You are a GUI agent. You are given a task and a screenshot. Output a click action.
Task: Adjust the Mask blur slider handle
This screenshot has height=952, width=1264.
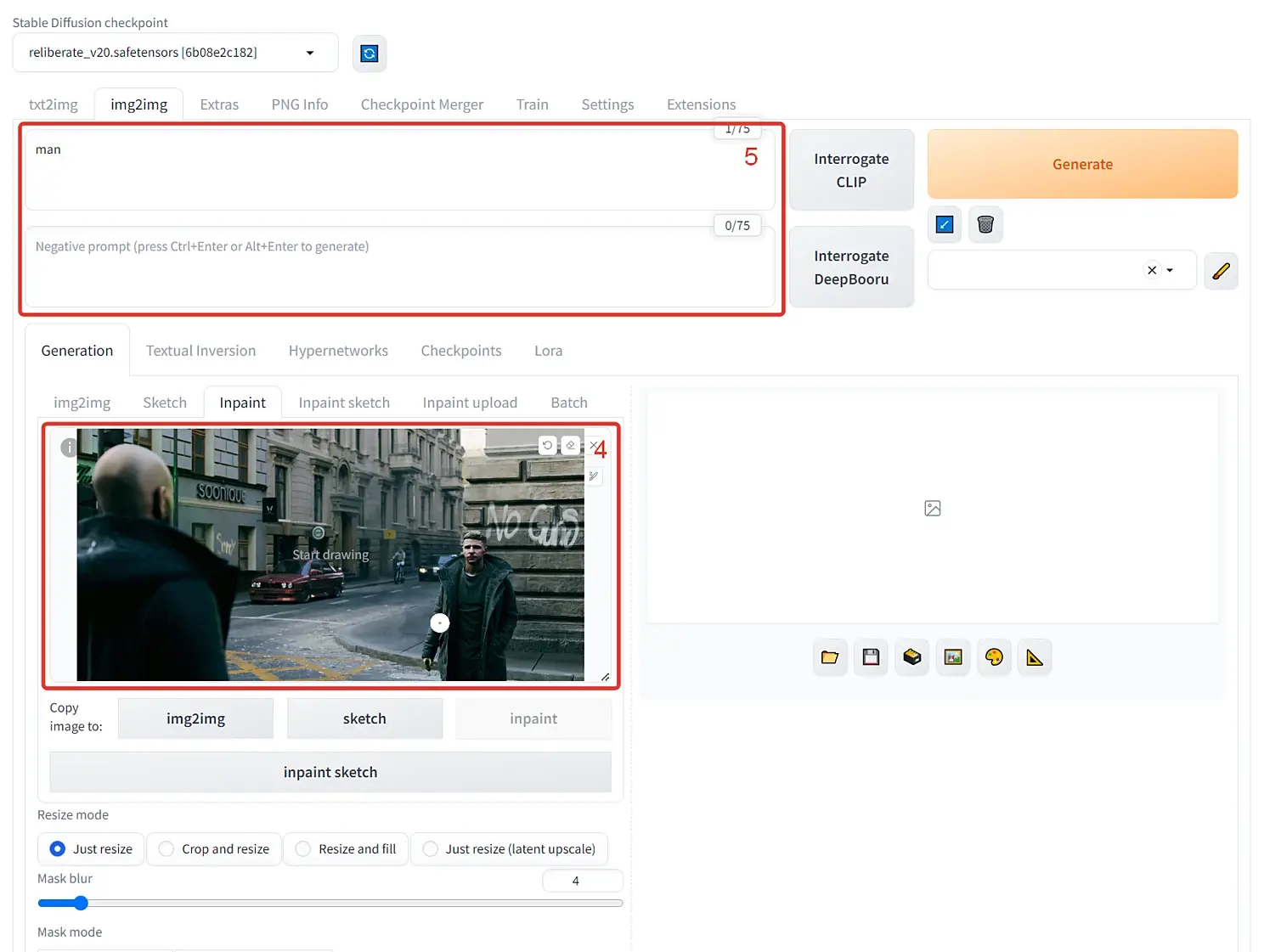[x=81, y=903]
